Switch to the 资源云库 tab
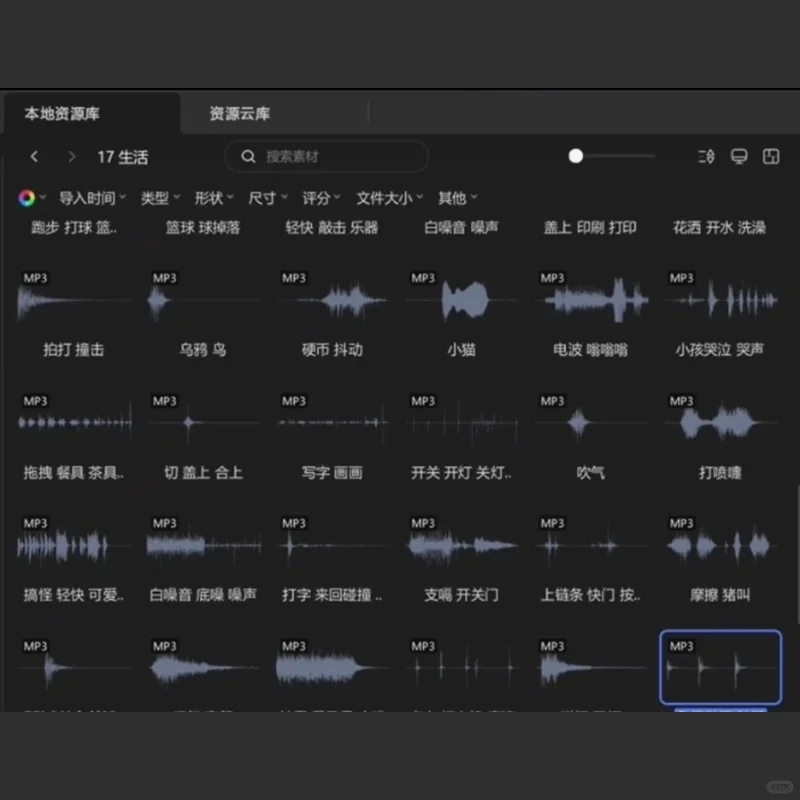The width and height of the screenshot is (800, 800). tap(238, 113)
